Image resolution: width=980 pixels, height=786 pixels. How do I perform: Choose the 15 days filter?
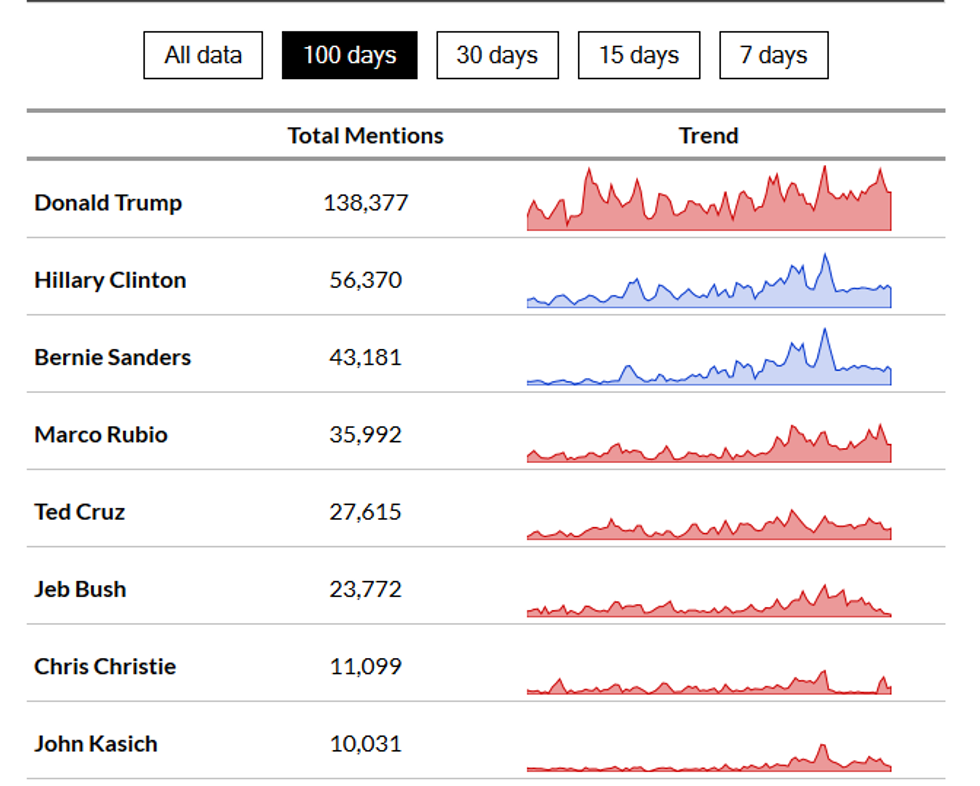tap(639, 55)
